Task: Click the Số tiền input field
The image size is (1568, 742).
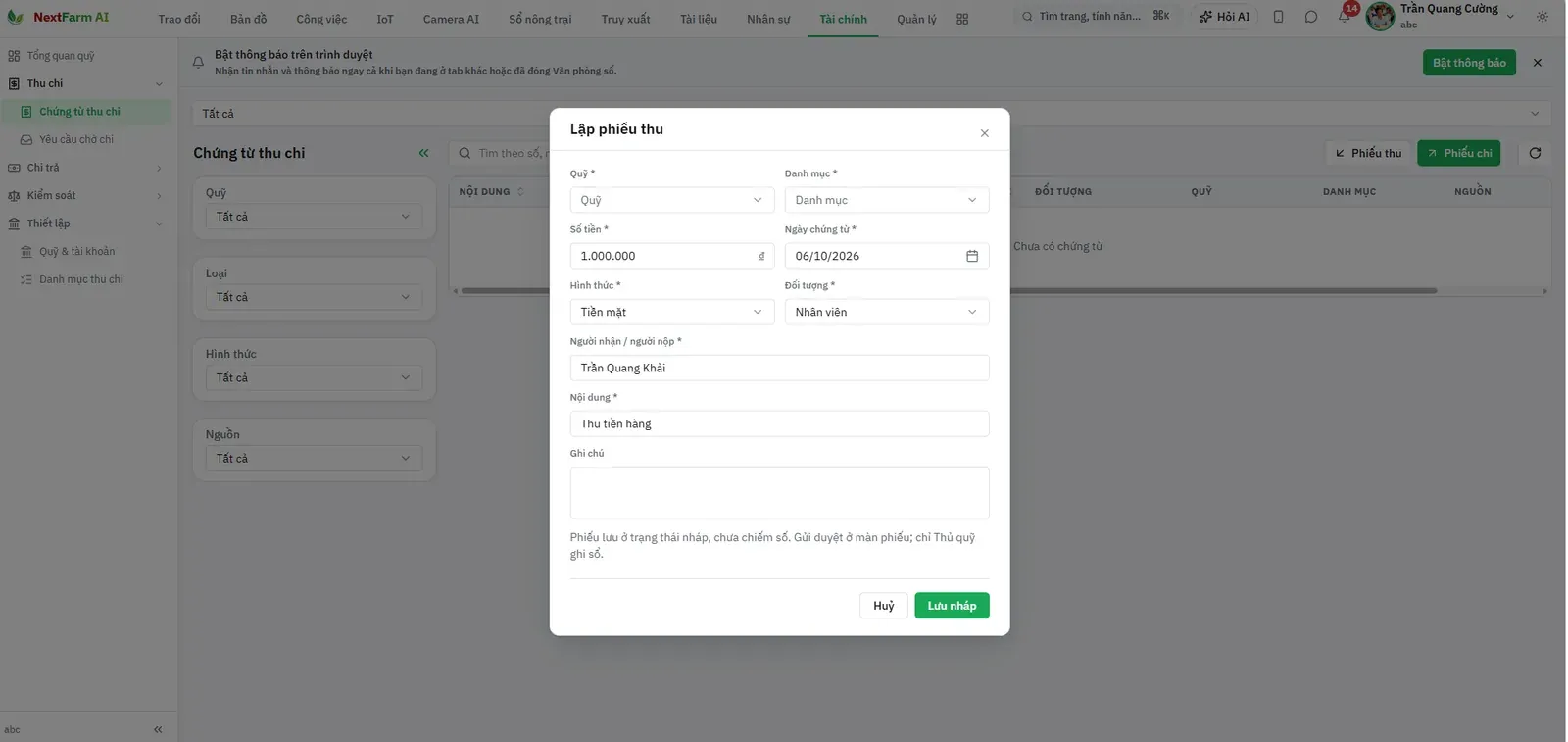Action: click(x=671, y=256)
